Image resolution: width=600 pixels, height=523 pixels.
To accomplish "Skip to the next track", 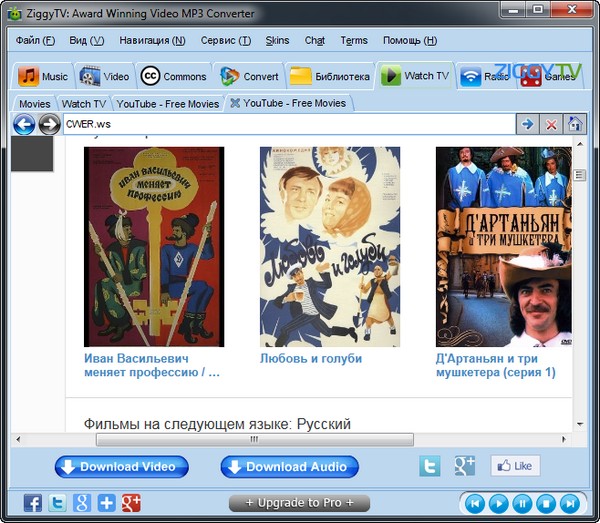I will click(x=569, y=503).
